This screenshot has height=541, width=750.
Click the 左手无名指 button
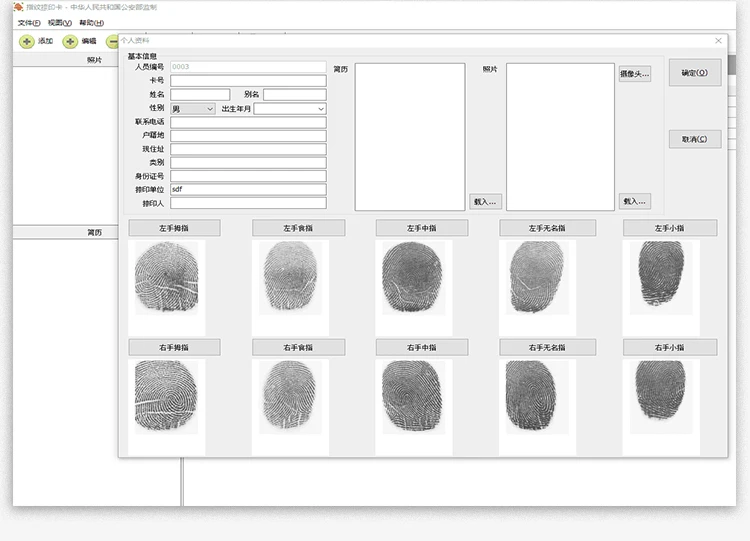tap(548, 228)
